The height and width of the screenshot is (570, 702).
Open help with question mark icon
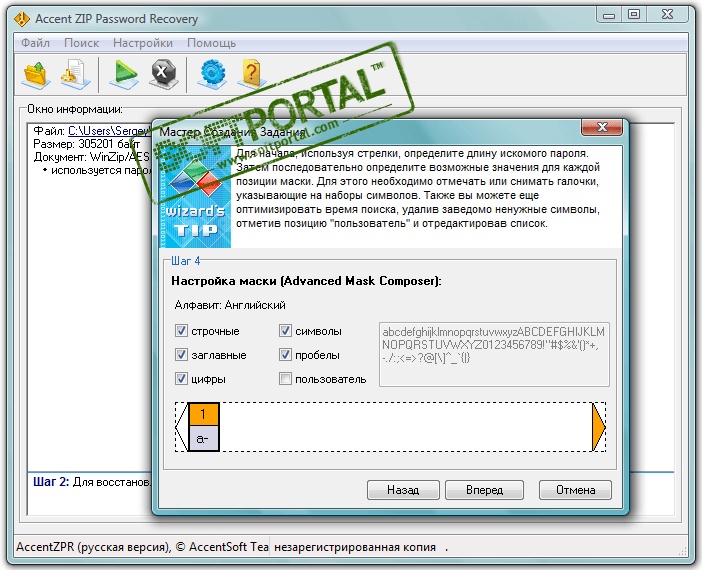coord(251,74)
